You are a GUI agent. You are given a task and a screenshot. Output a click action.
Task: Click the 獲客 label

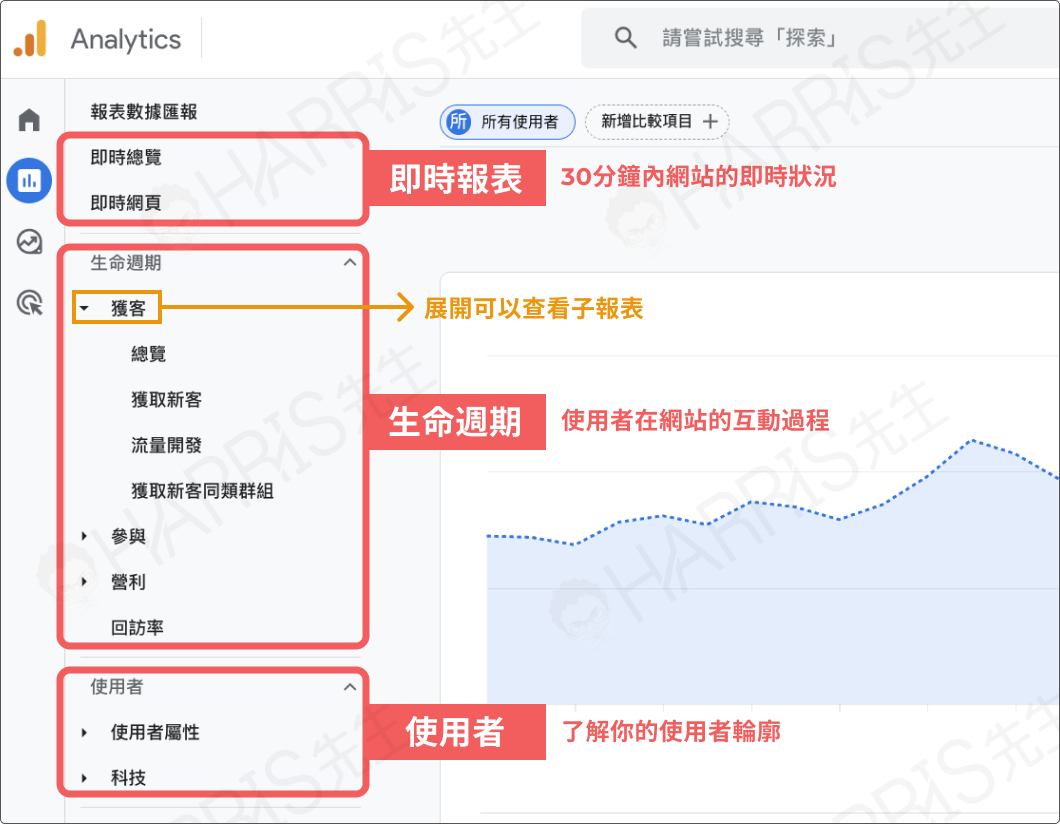(128, 308)
